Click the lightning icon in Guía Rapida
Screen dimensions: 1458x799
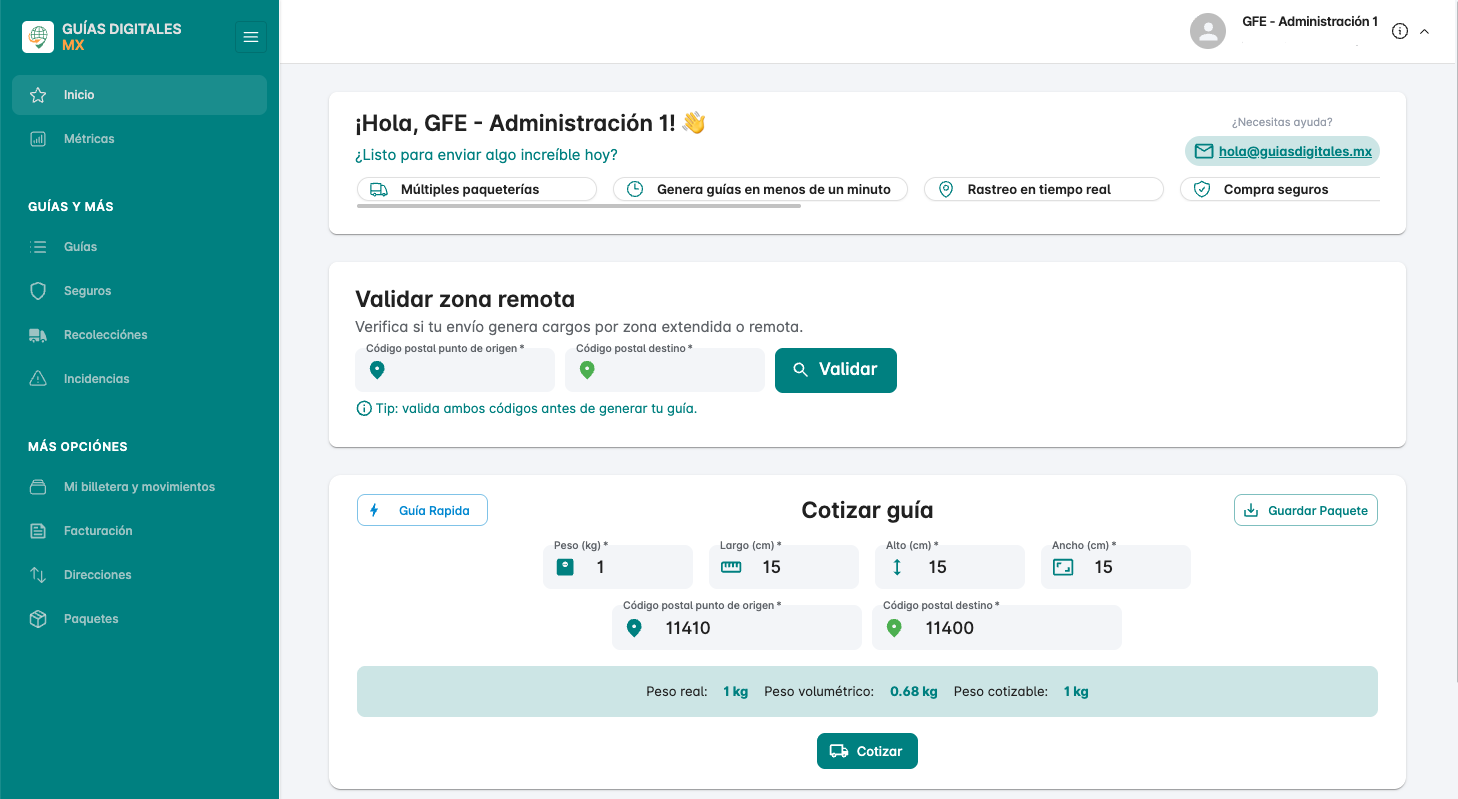tap(375, 510)
